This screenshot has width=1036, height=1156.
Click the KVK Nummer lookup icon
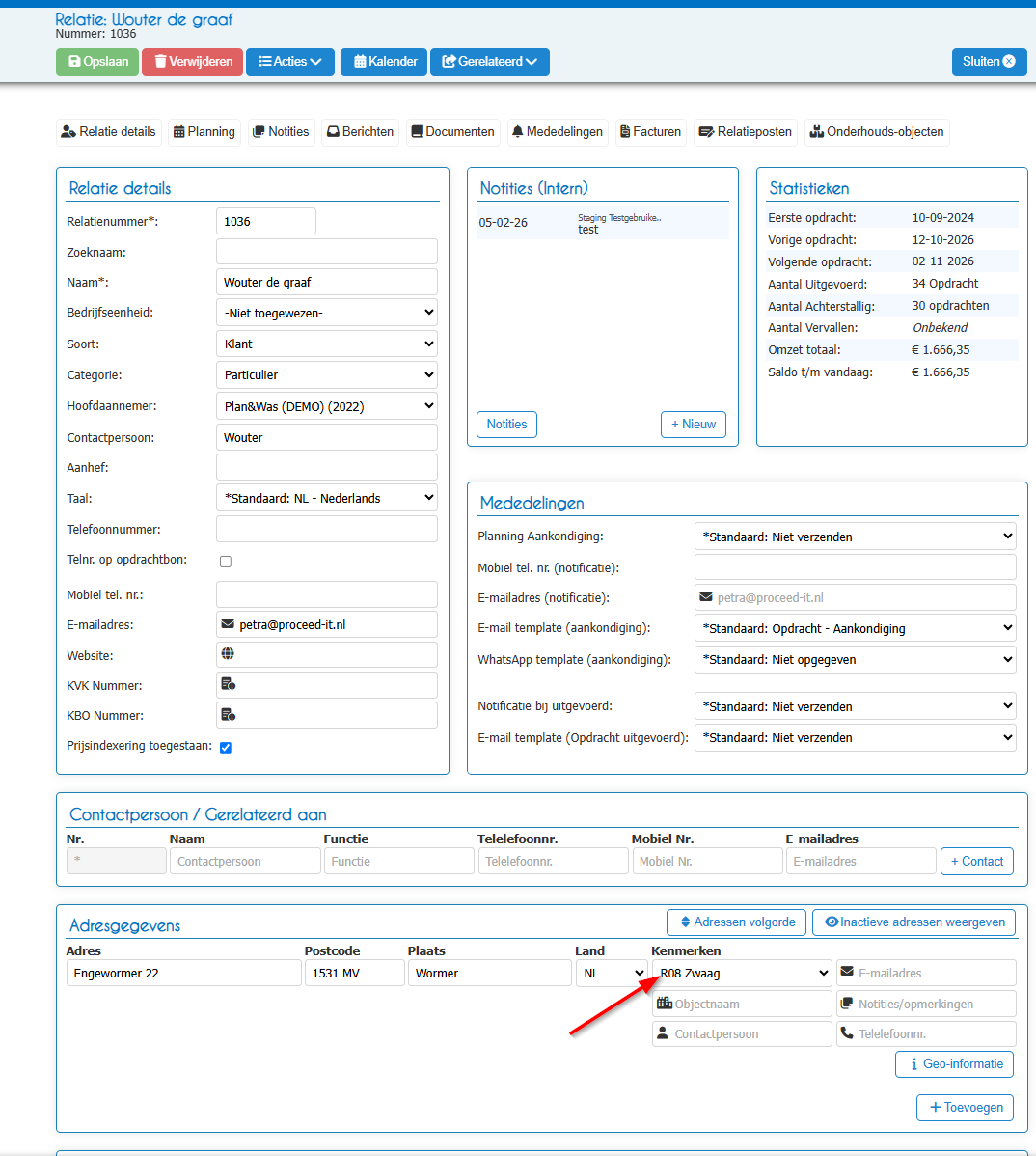[x=228, y=684]
